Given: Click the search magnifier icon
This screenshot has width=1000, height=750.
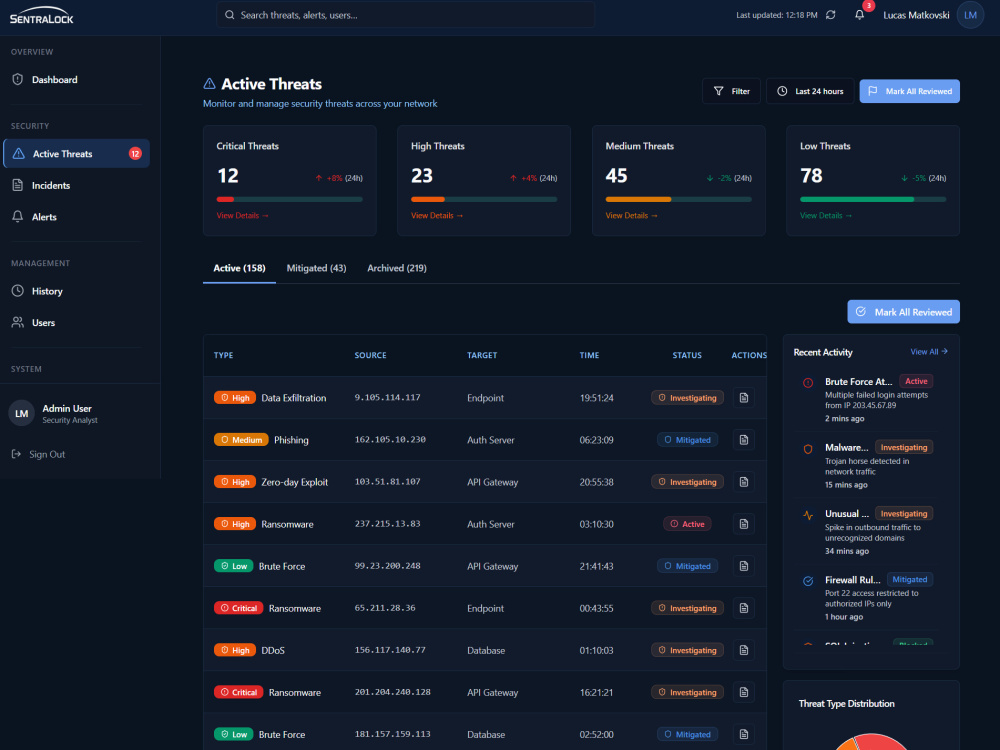Looking at the screenshot, I should coord(230,15).
